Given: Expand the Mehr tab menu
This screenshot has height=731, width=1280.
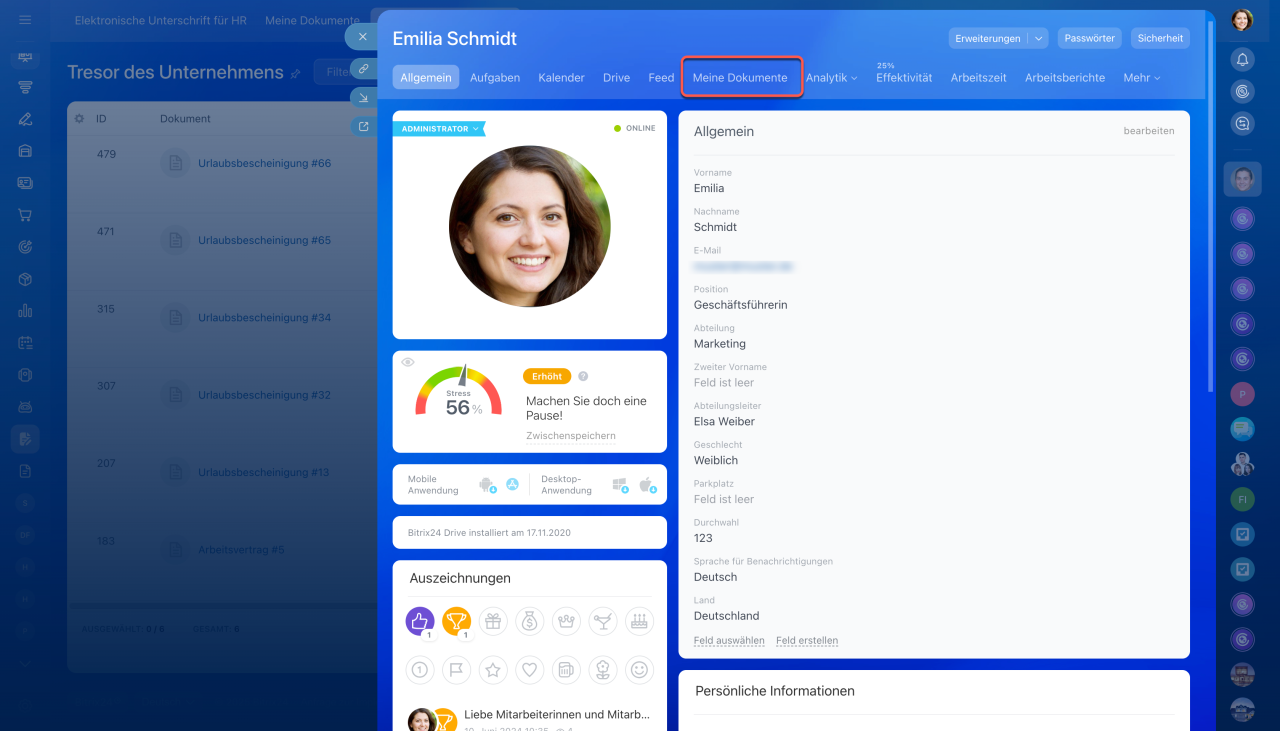Looking at the screenshot, I should click(x=1142, y=77).
